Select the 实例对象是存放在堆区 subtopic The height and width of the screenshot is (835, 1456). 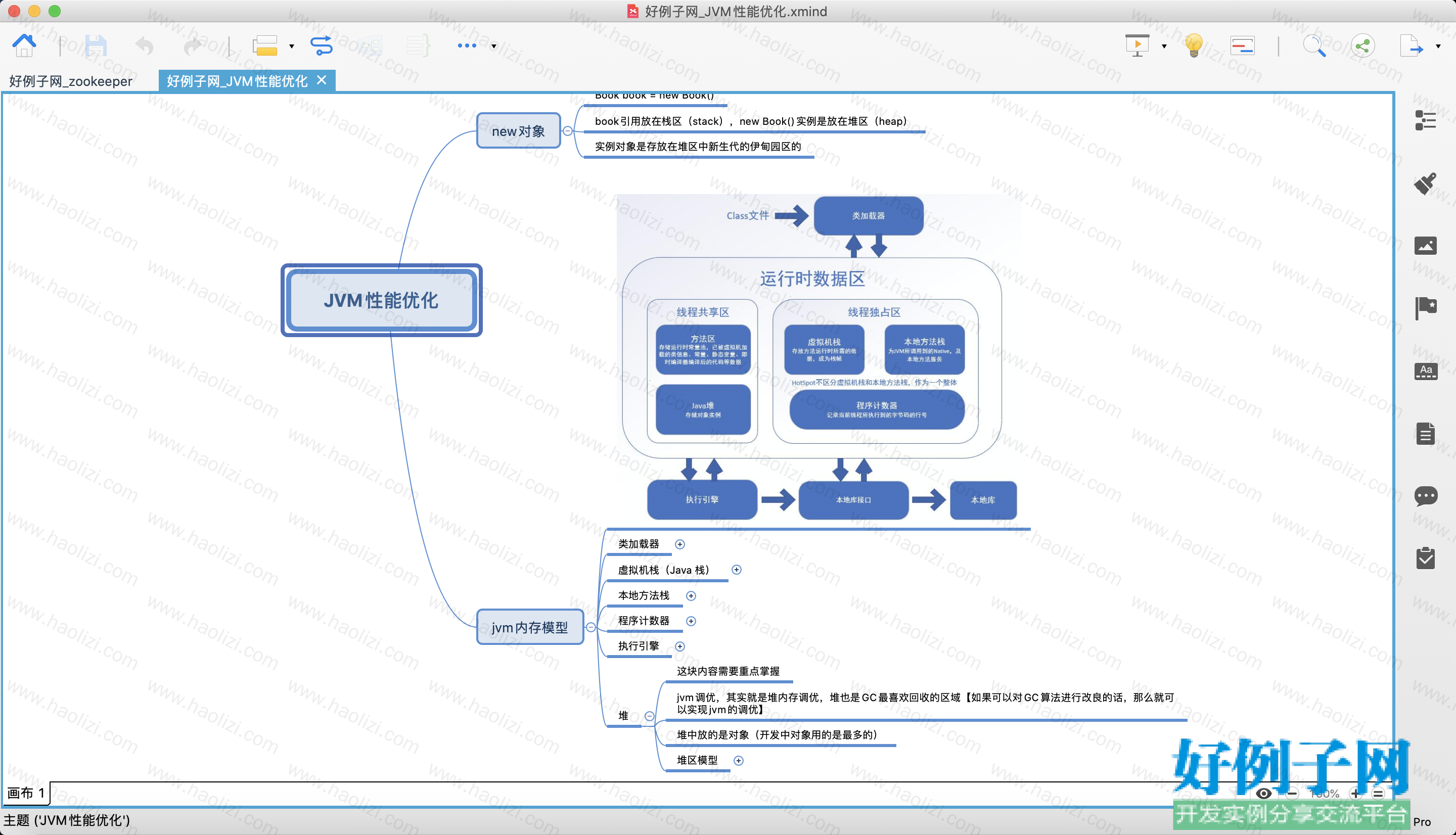tap(698, 146)
